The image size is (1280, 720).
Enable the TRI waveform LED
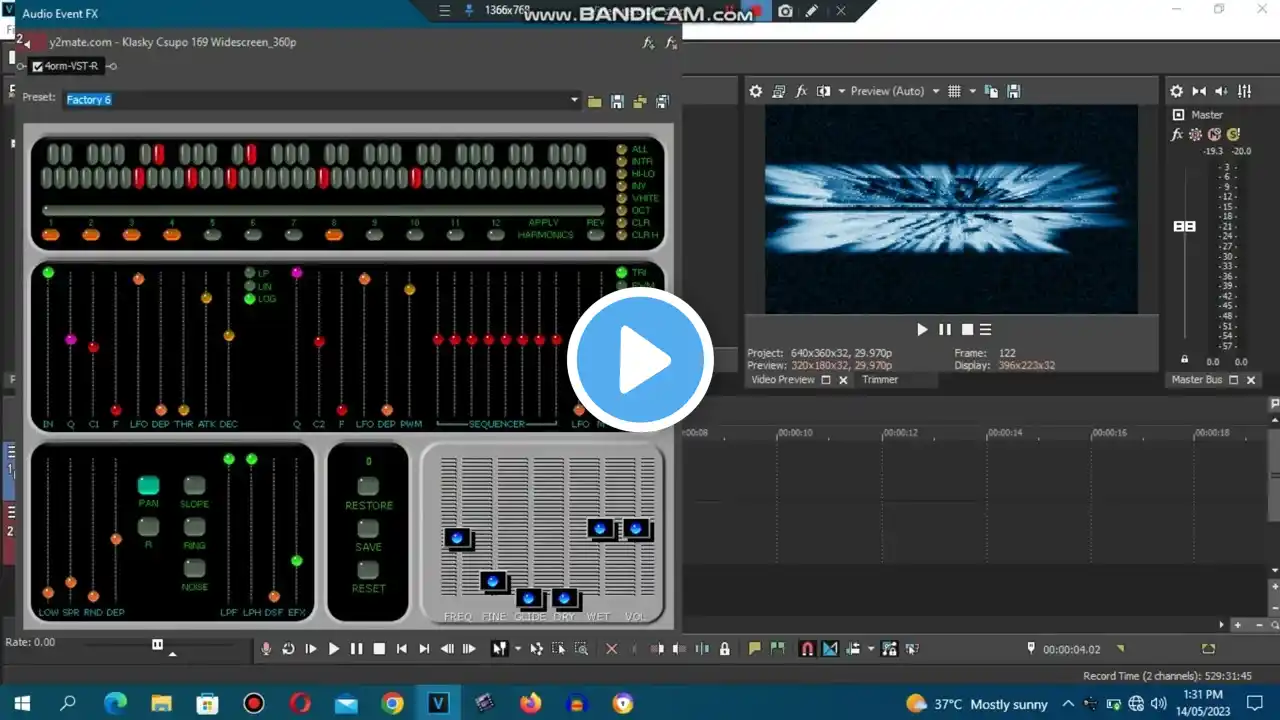click(x=621, y=273)
